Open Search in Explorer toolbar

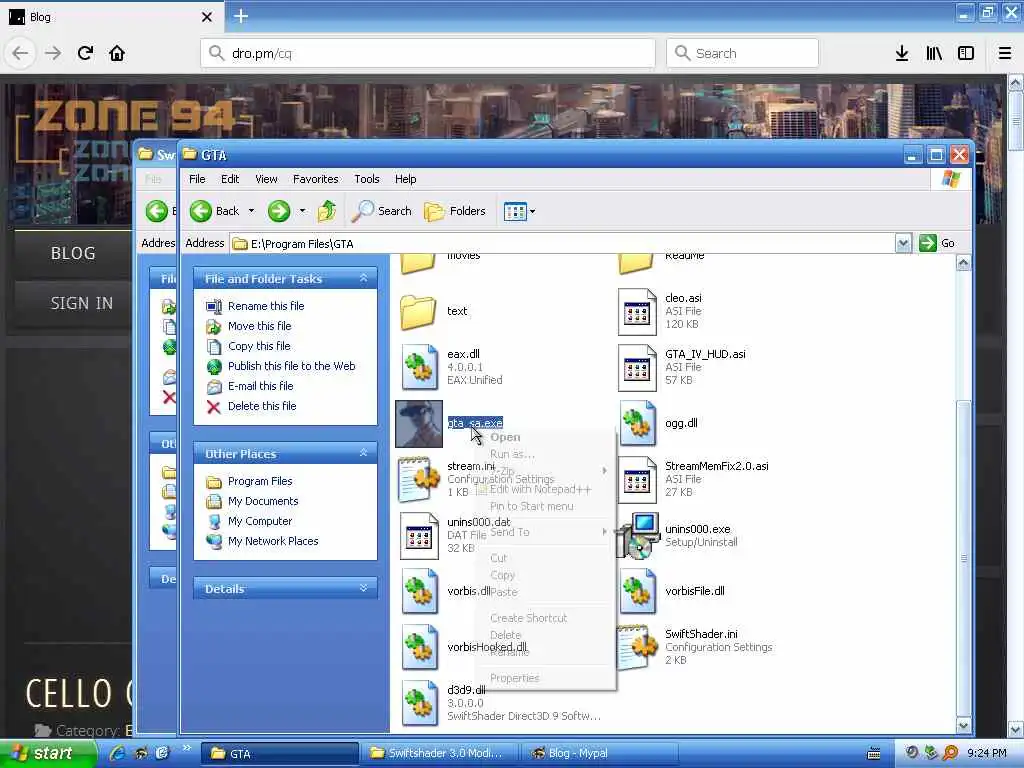(382, 211)
